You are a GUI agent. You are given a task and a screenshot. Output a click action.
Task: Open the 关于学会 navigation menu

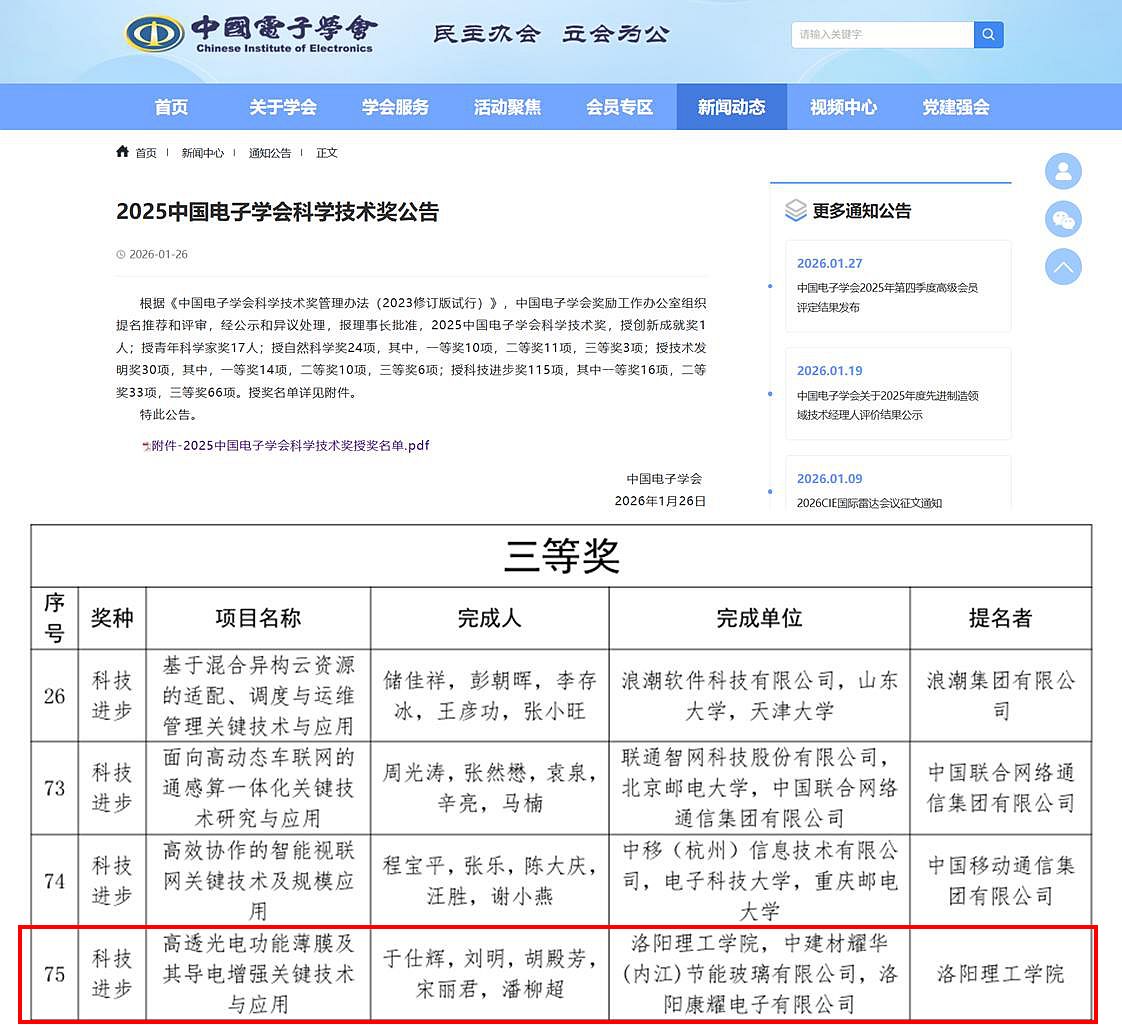[x=283, y=108]
